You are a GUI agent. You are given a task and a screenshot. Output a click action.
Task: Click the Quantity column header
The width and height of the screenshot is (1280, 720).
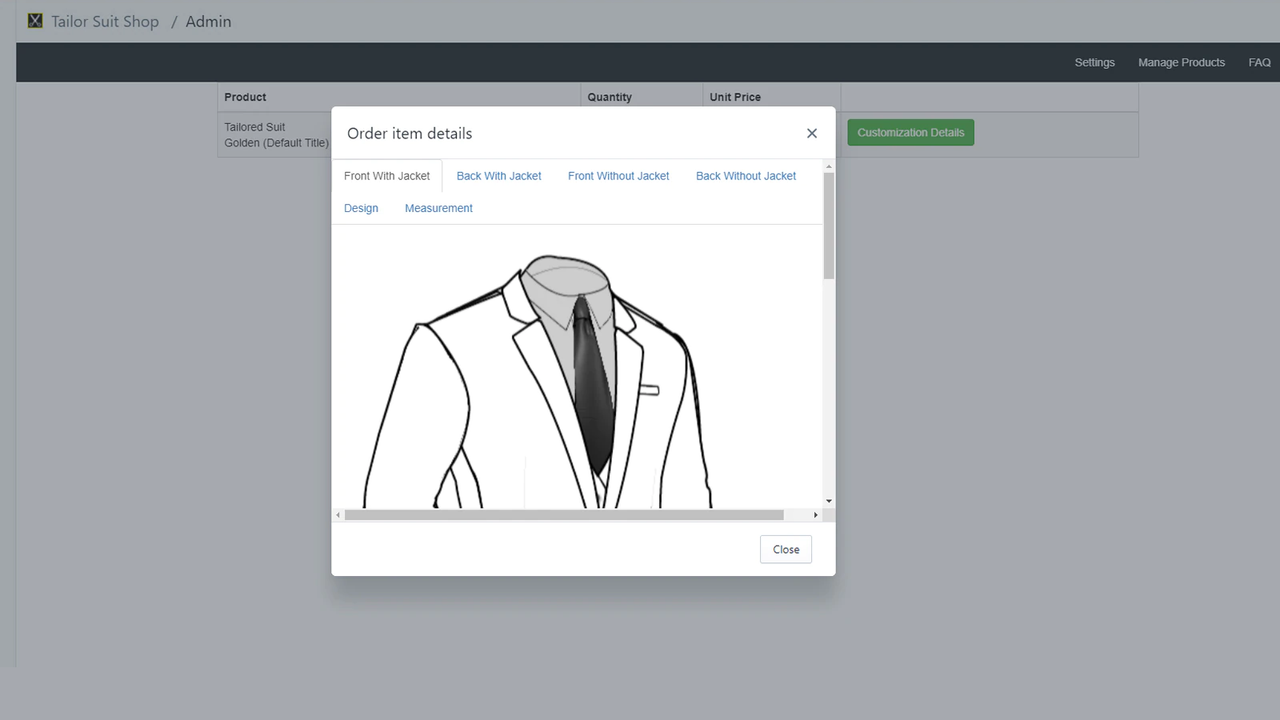[610, 97]
